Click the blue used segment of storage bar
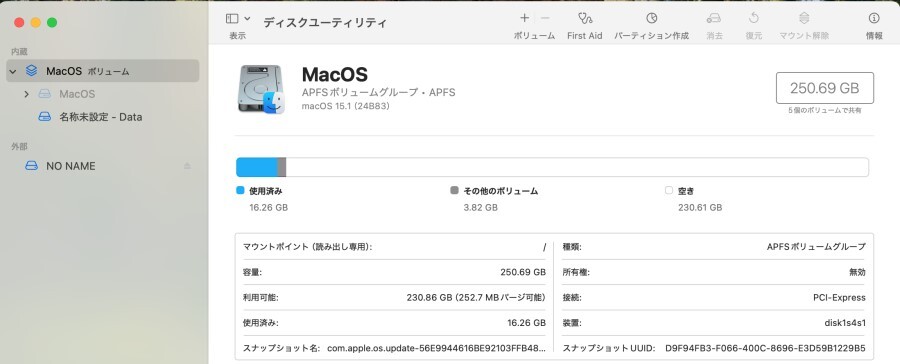The height and width of the screenshot is (364, 900). tap(257, 167)
